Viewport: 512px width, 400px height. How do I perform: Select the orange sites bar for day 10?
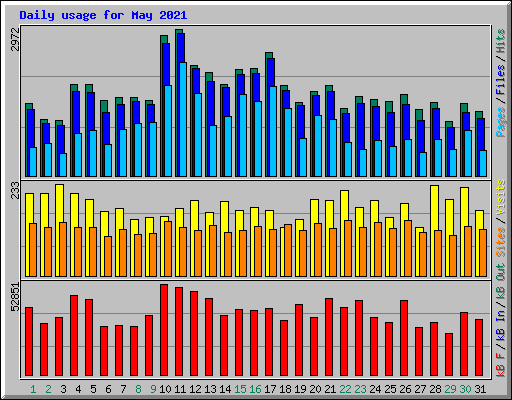coord(168,249)
